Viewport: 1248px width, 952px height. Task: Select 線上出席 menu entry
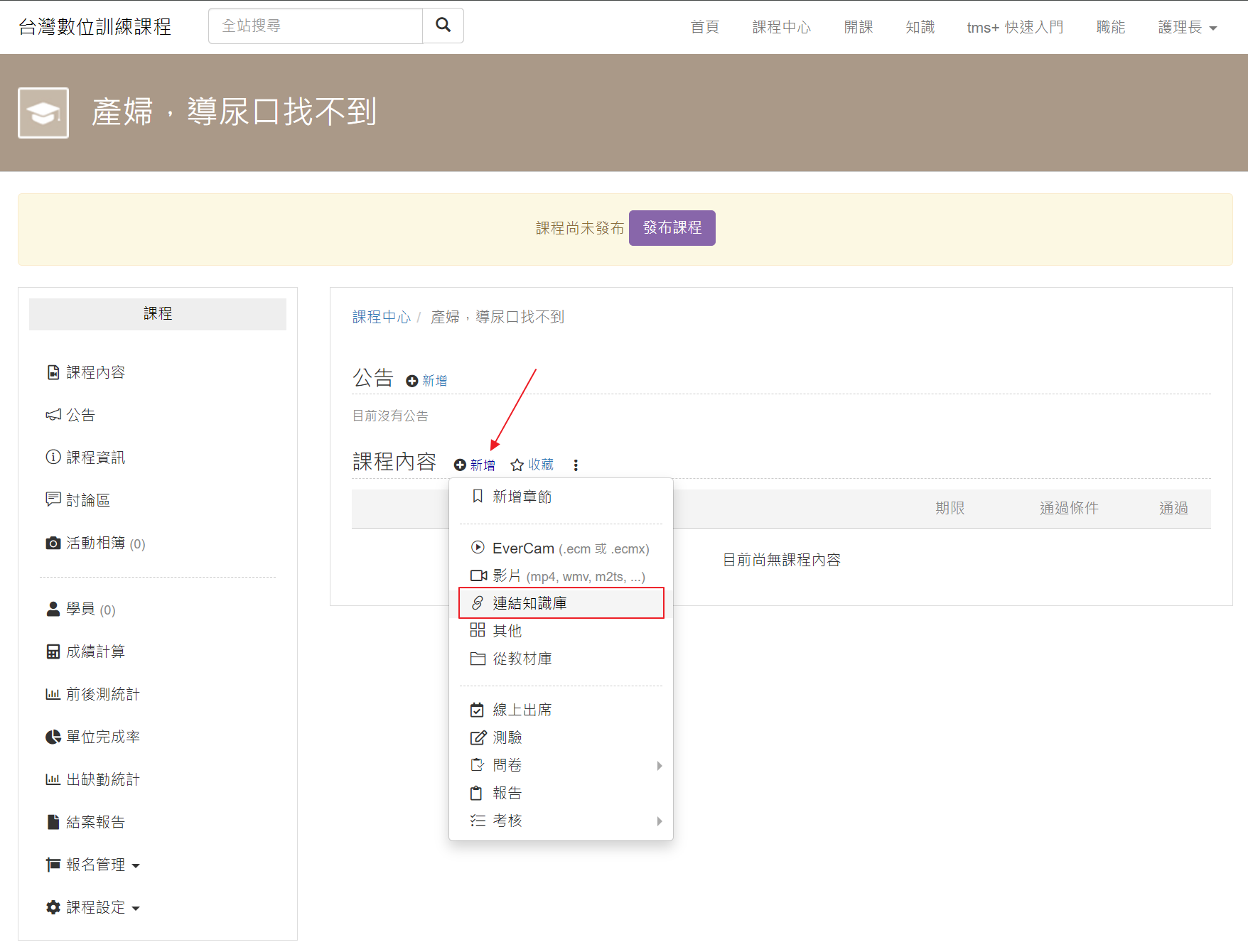(561, 710)
